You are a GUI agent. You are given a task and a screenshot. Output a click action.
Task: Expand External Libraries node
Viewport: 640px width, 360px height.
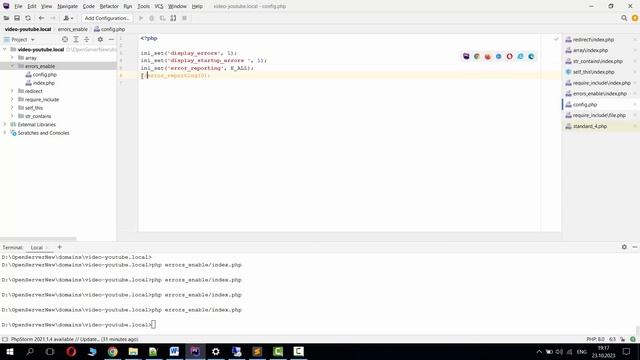pos(5,124)
